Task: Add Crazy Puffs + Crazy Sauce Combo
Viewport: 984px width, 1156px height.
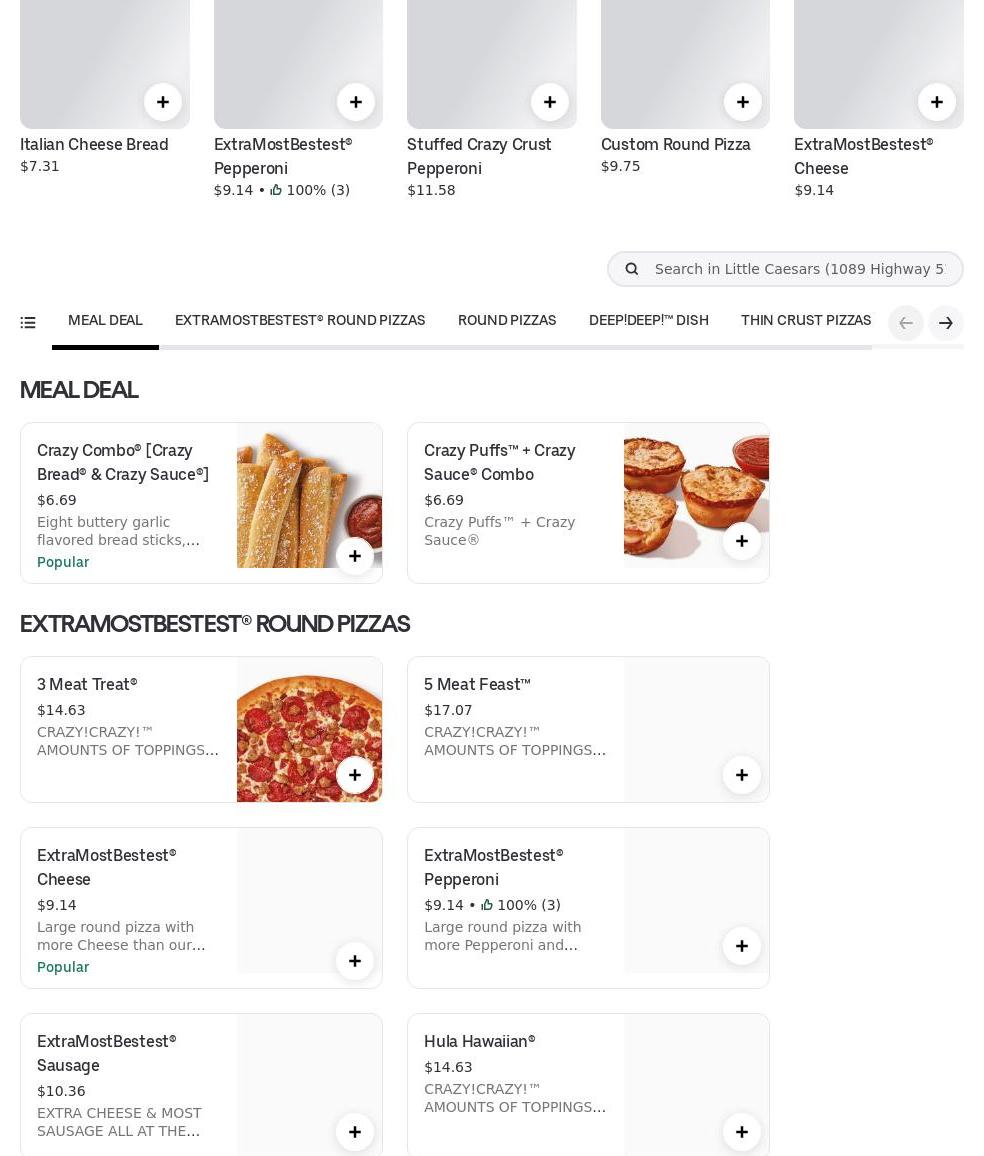Action: (742, 541)
